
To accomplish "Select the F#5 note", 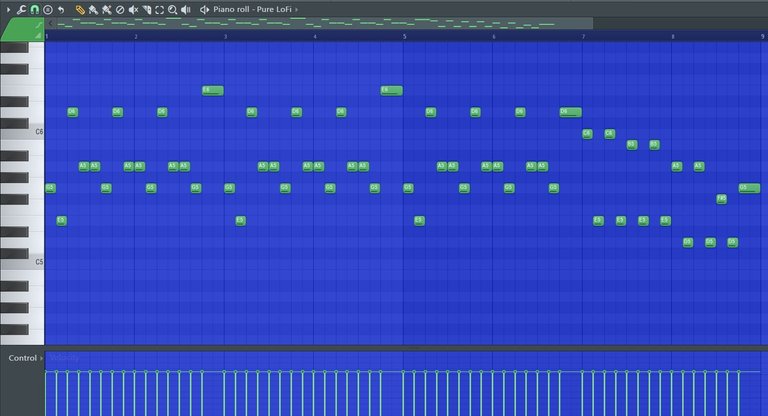I will [721, 198].
